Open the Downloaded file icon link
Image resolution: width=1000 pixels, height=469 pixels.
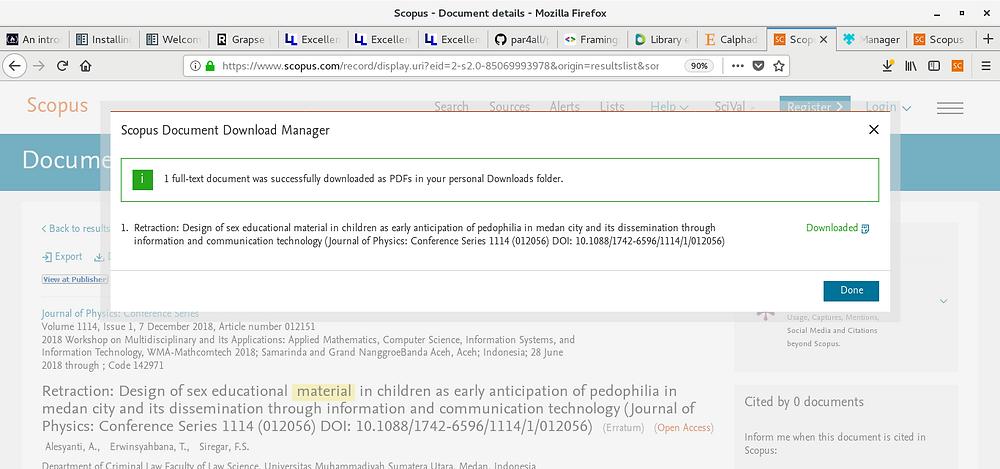(x=865, y=228)
